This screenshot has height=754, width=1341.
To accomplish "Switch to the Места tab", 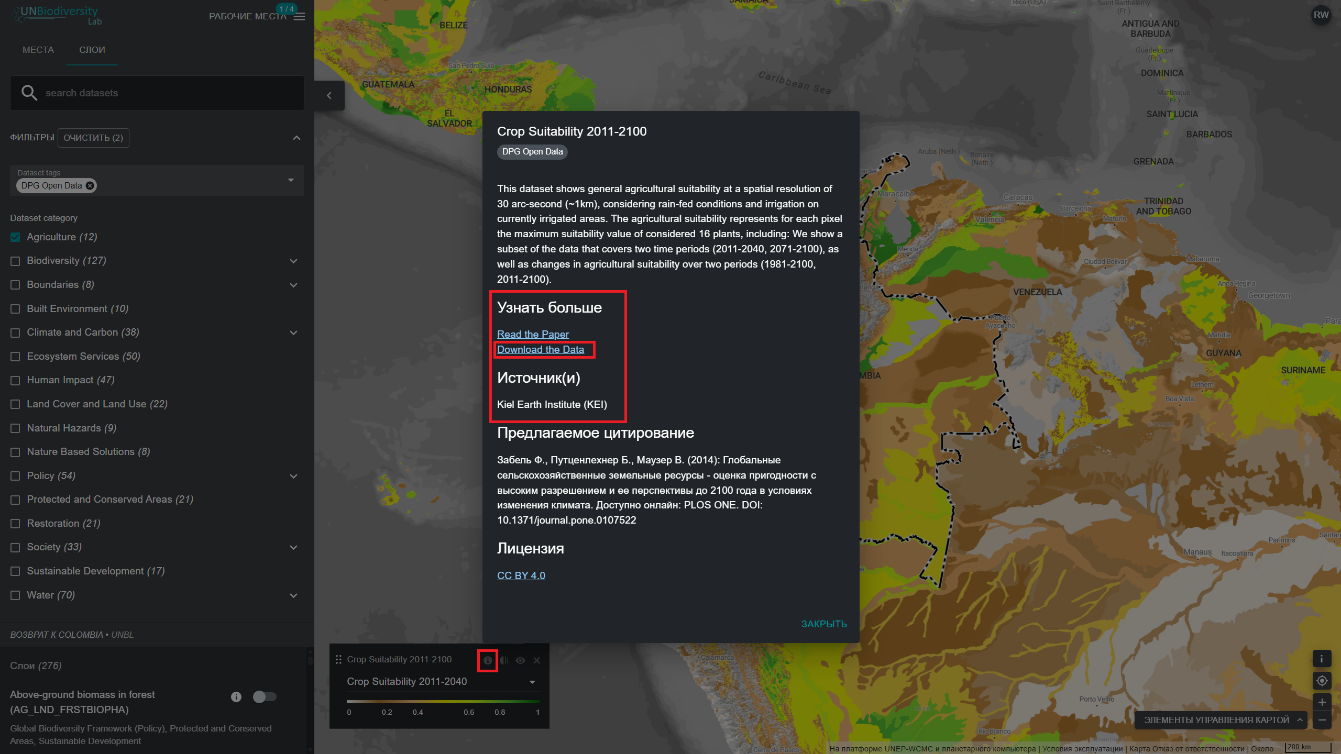I will click(38, 50).
